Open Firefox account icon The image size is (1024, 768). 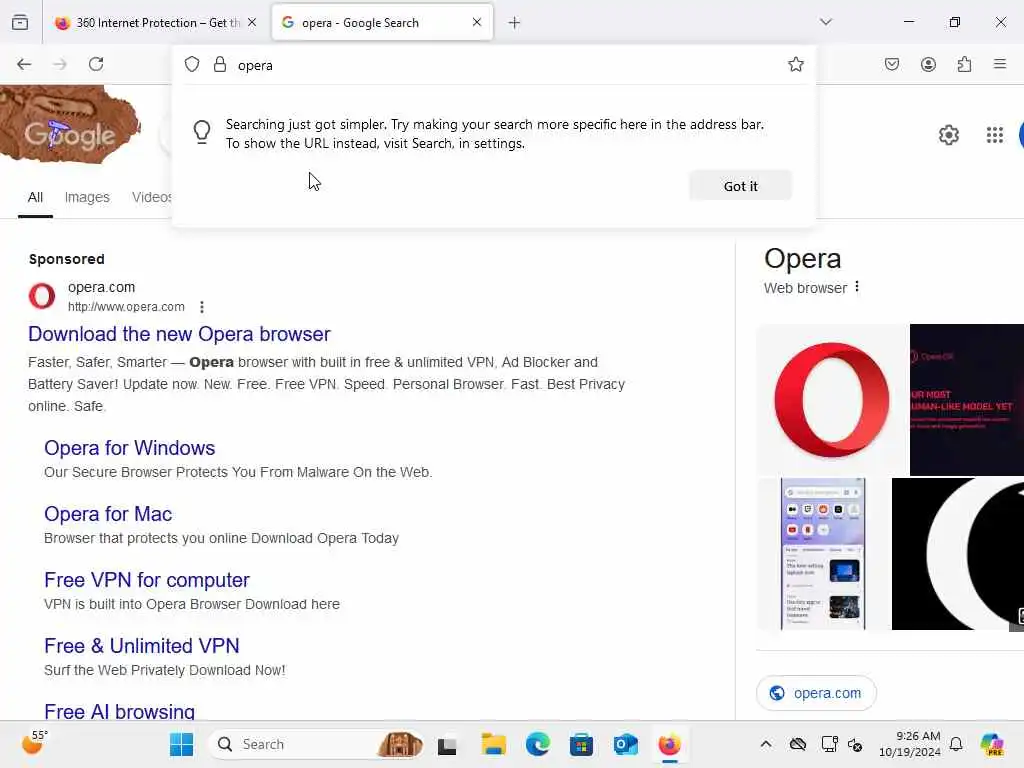928,64
